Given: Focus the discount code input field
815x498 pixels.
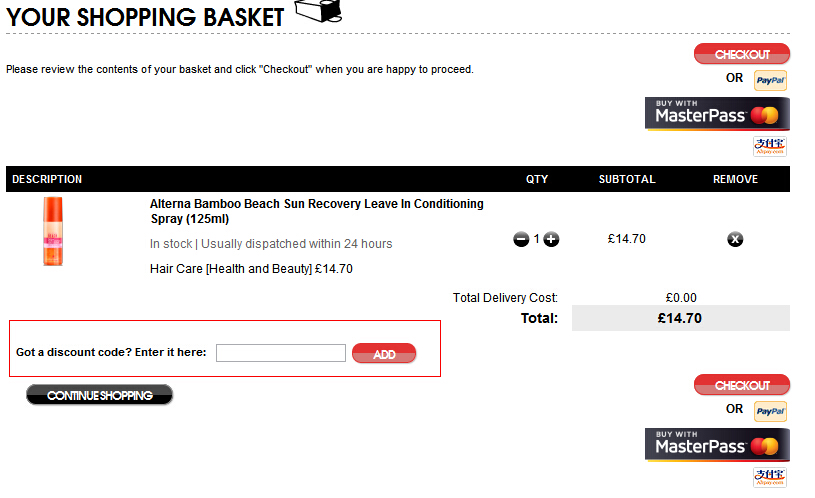Looking at the screenshot, I should 281,353.
